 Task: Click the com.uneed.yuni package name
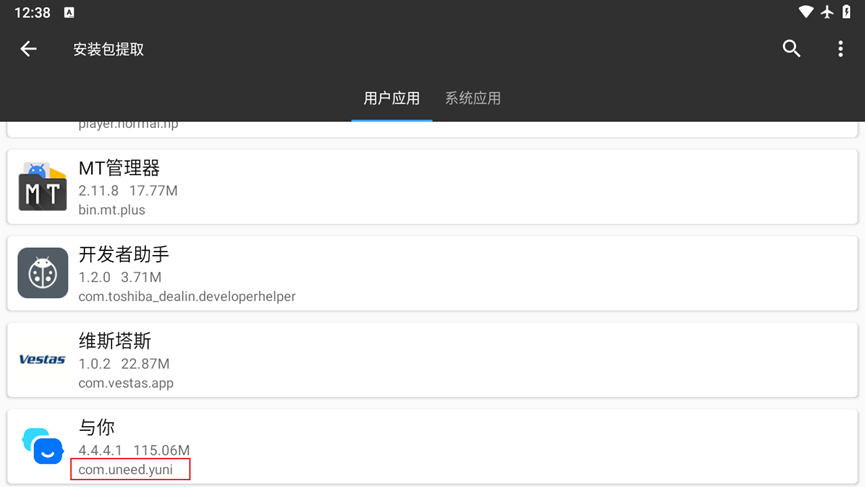point(126,470)
